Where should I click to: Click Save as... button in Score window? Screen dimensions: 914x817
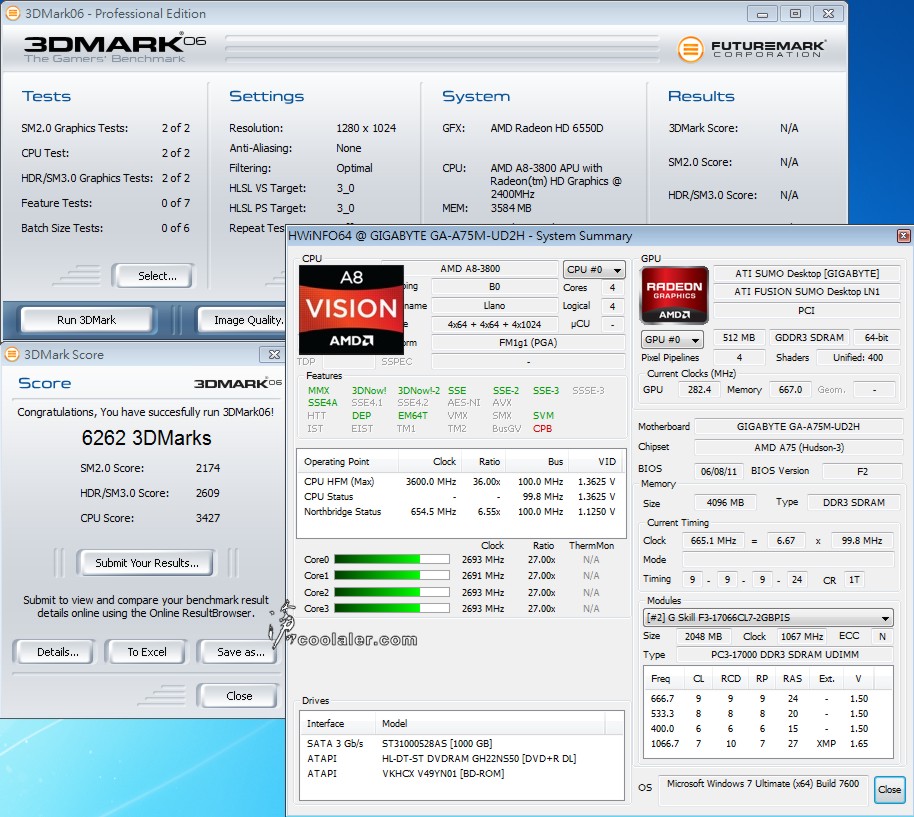[x=240, y=652]
